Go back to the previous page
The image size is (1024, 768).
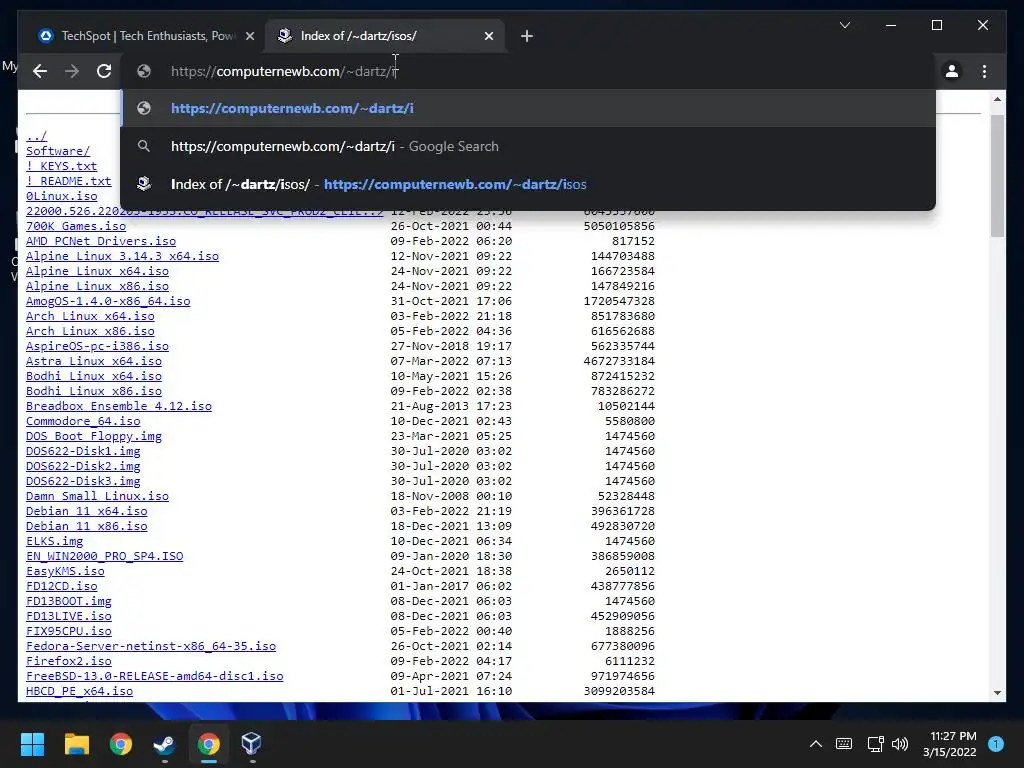(x=40, y=71)
